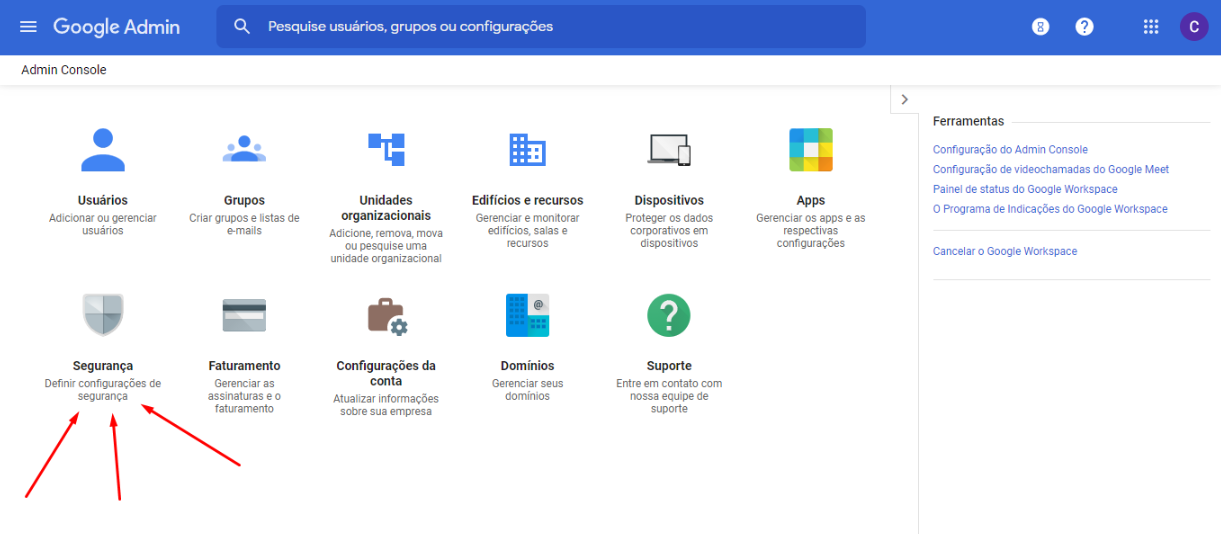Open the Edifícios e recursos building icon

(x=527, y=149)
